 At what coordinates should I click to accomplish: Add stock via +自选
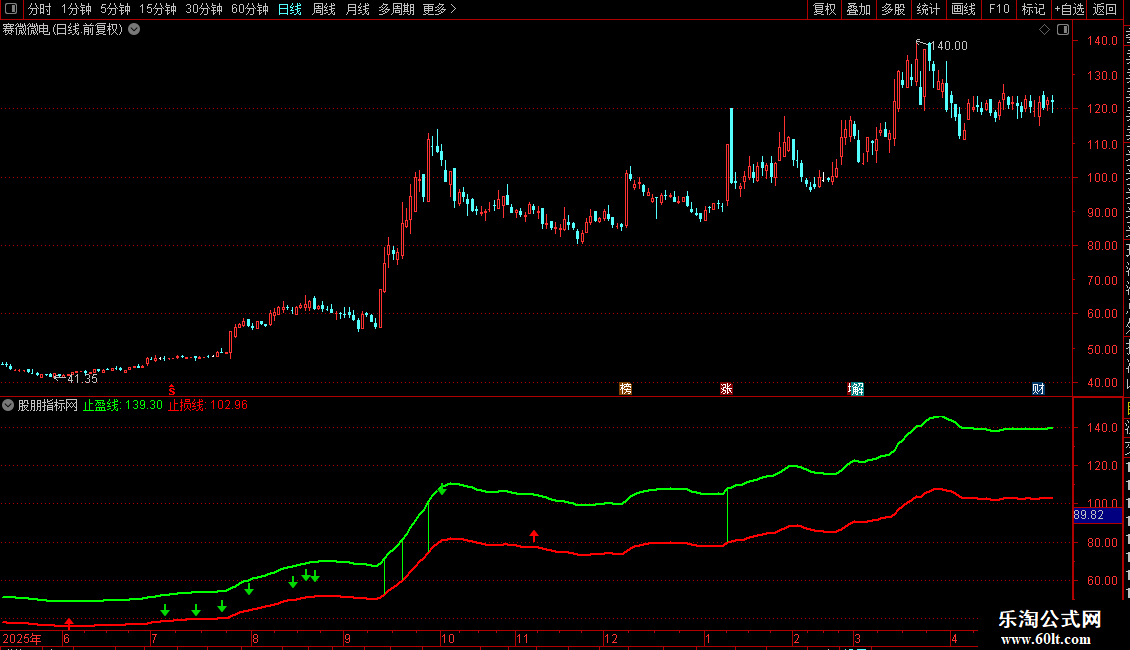[1069, 9]
